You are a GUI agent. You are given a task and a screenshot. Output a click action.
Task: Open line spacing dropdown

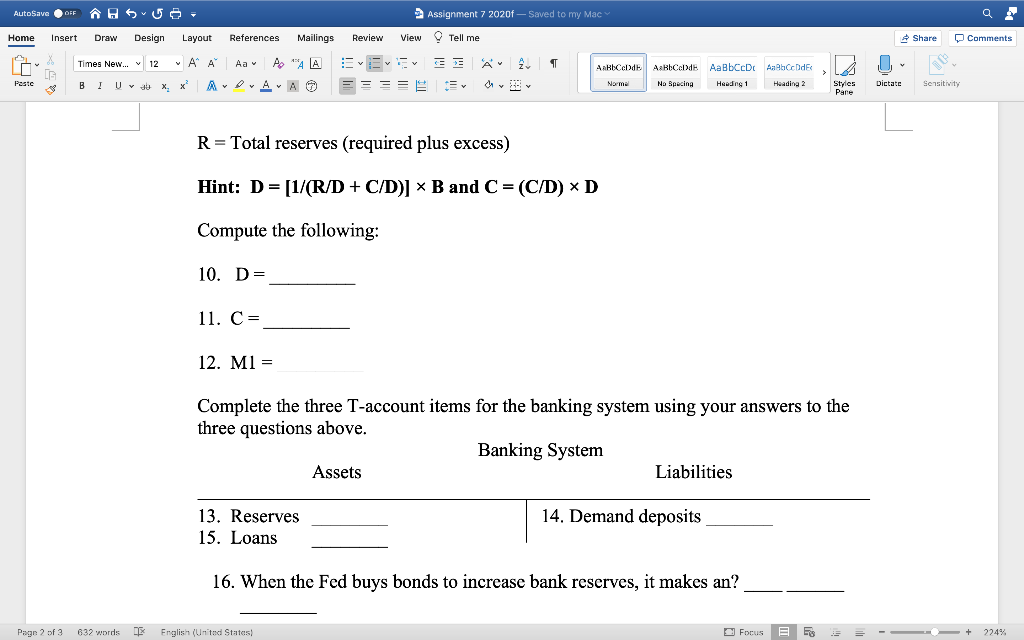[x=455, y=86]
